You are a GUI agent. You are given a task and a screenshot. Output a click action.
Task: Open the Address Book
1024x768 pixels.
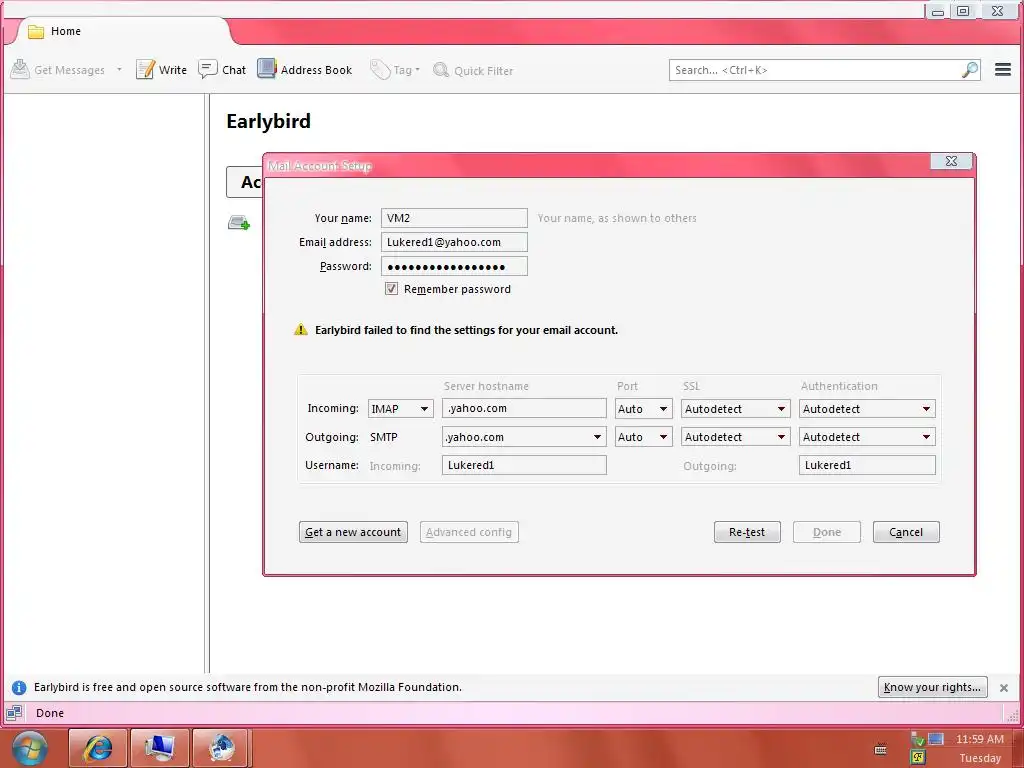point(304,69)
